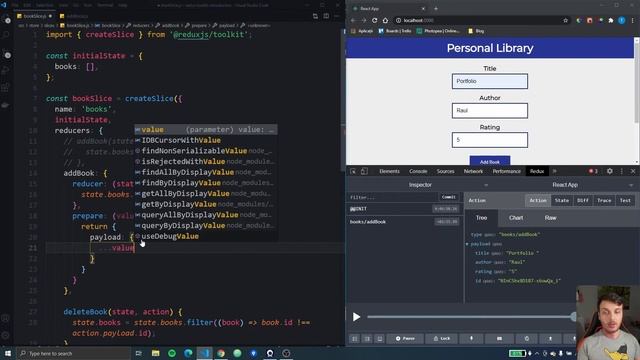This screenshot has width=640, height=360.
Task: Select the DevTools inspect element picker
Action: tap(353, 171)
